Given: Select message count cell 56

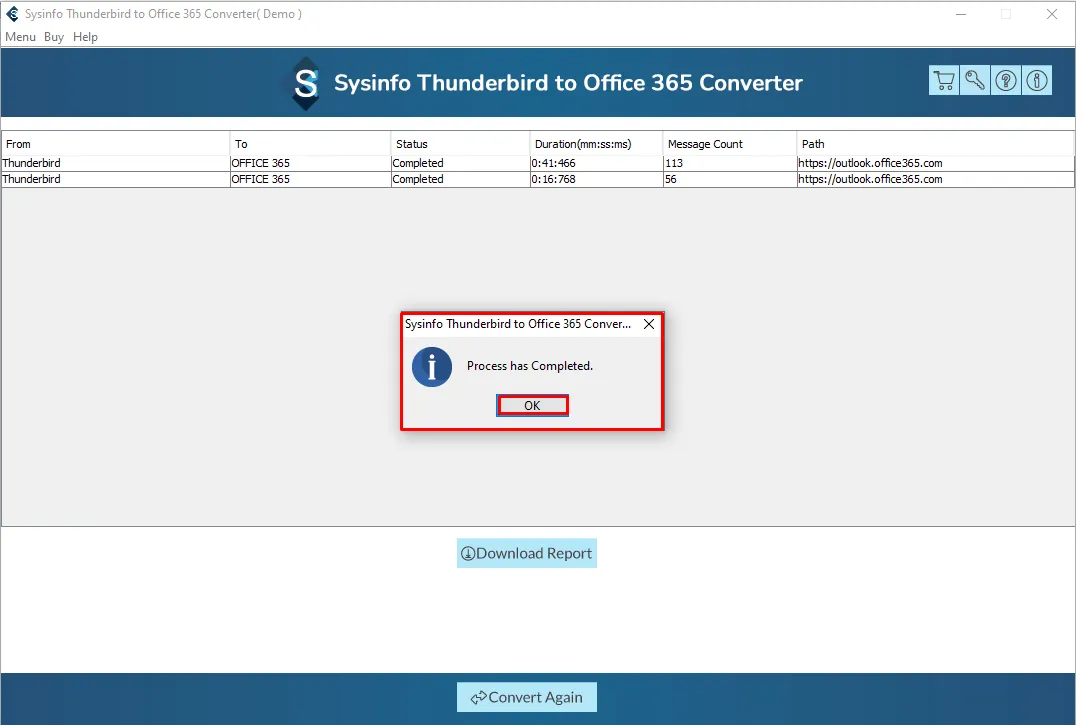Looking at the screenshot, I should point(730,179).
